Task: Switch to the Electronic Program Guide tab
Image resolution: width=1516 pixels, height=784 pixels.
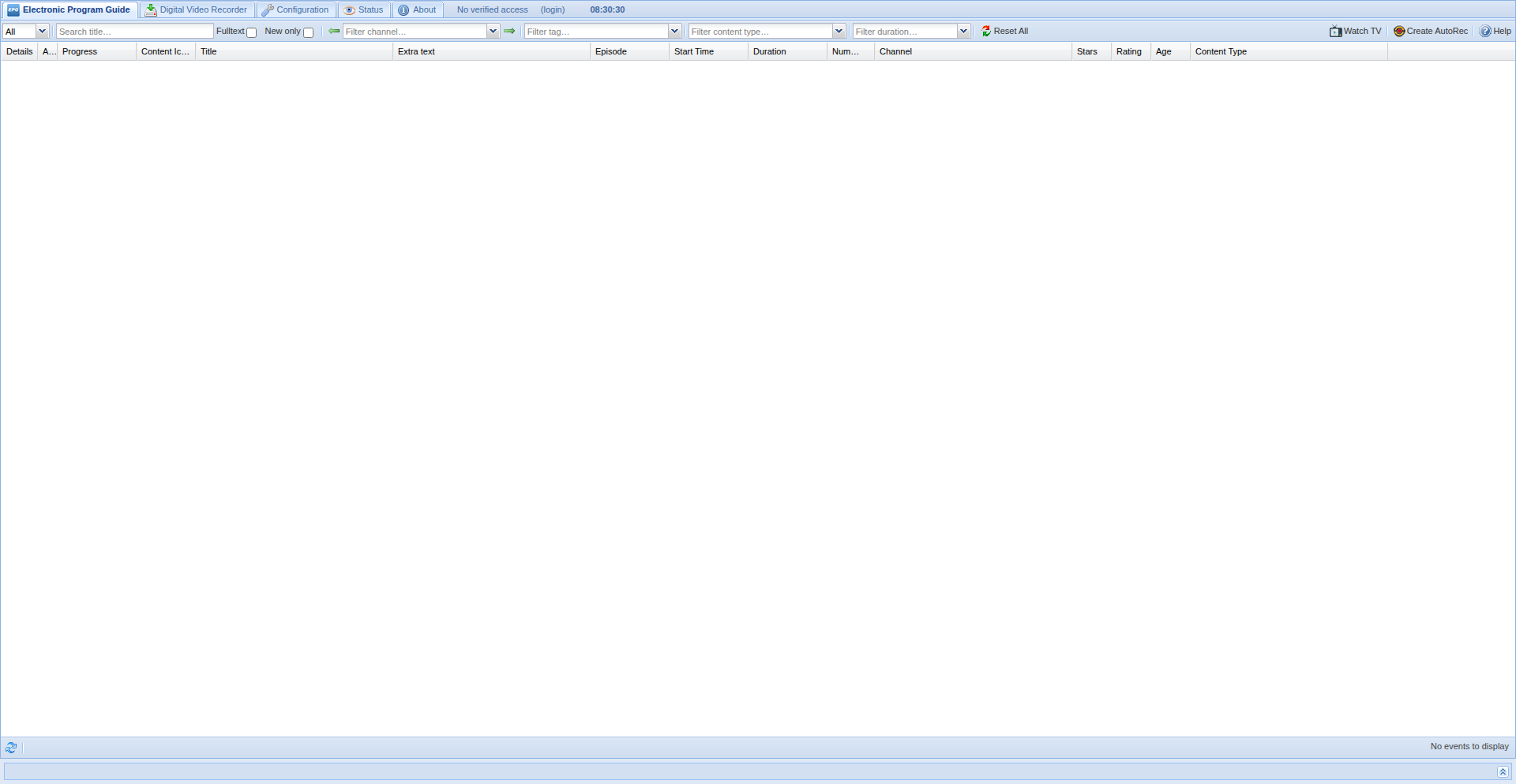Action: (x=69, y=9)
